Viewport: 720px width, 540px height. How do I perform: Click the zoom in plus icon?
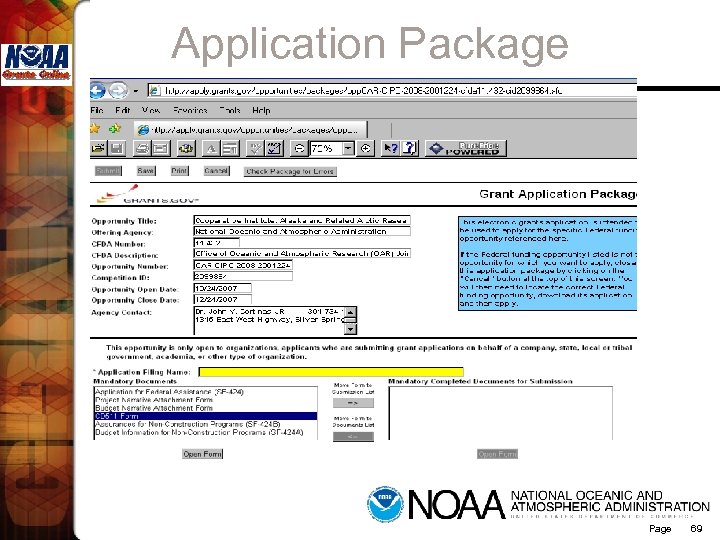point(366,148)
